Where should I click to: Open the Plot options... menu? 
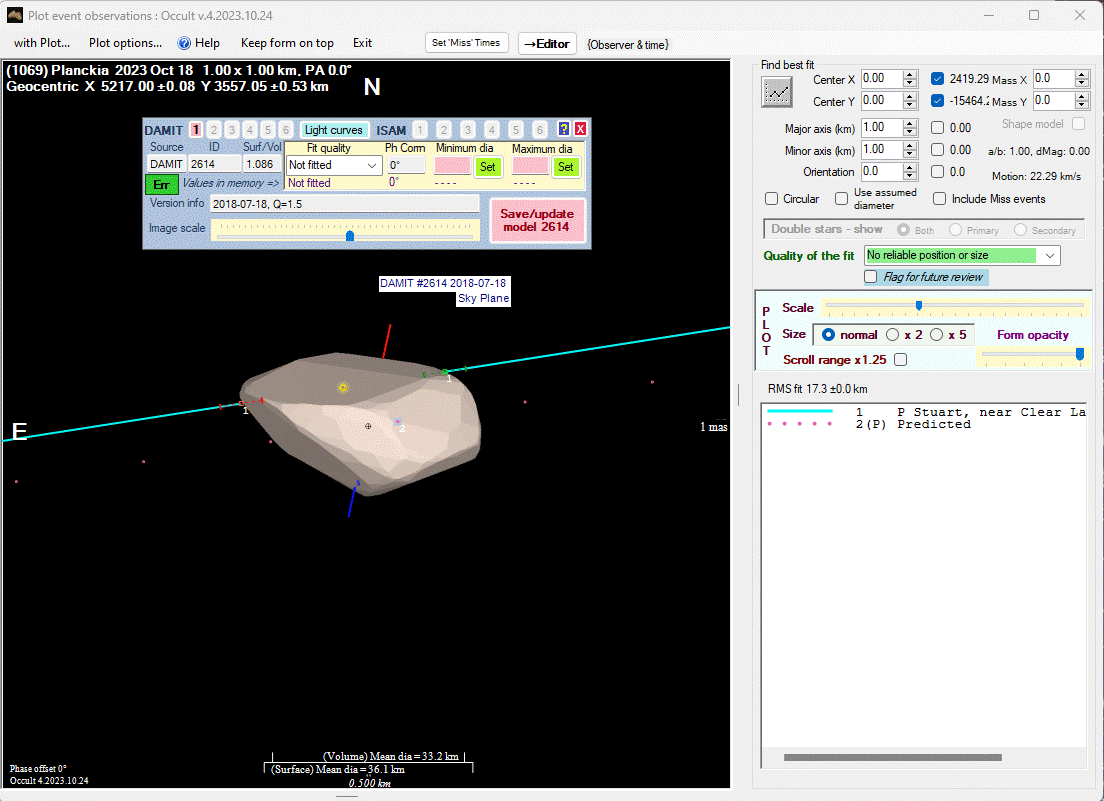[125, 43]
